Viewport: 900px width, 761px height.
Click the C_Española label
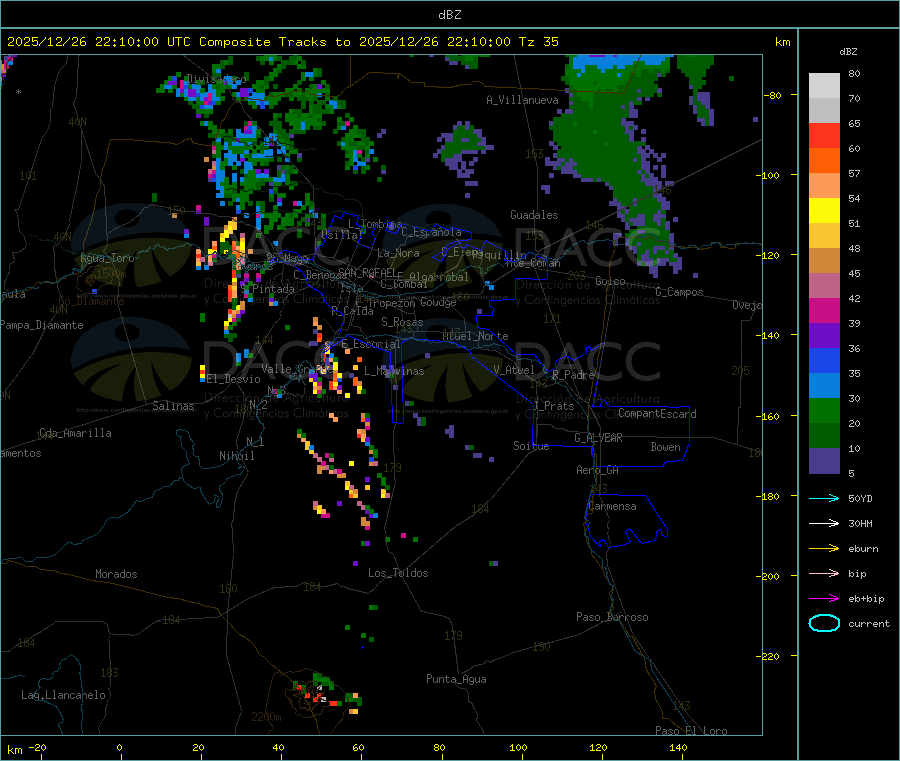[432, 232]
